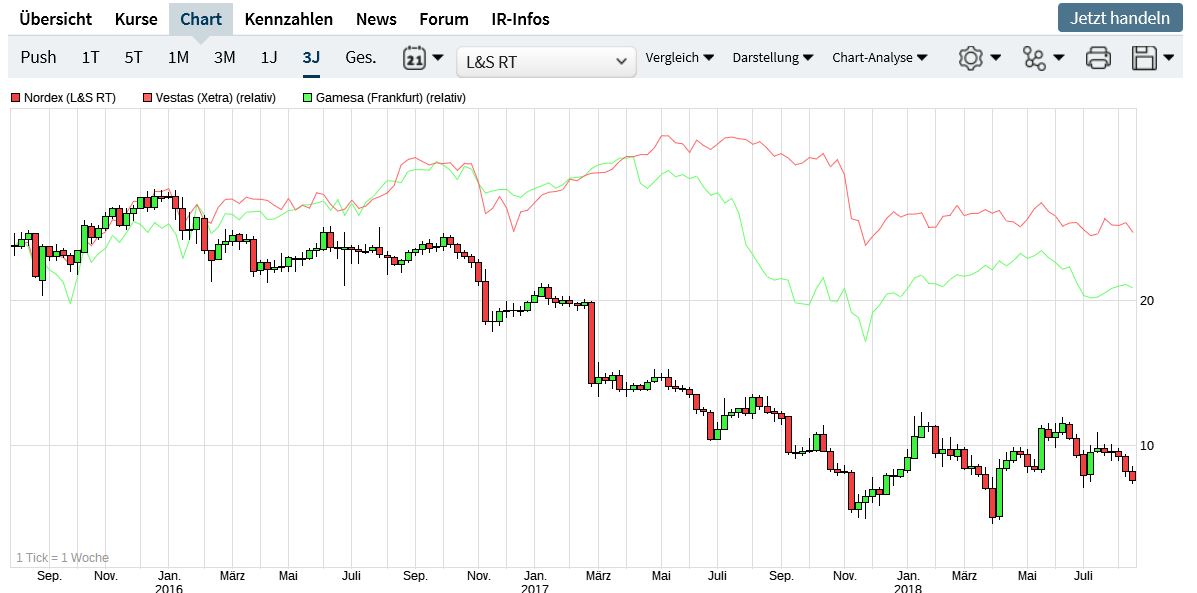Select the 1J time range
Viewport: 1197px width, 593px height.
(269, 57)
